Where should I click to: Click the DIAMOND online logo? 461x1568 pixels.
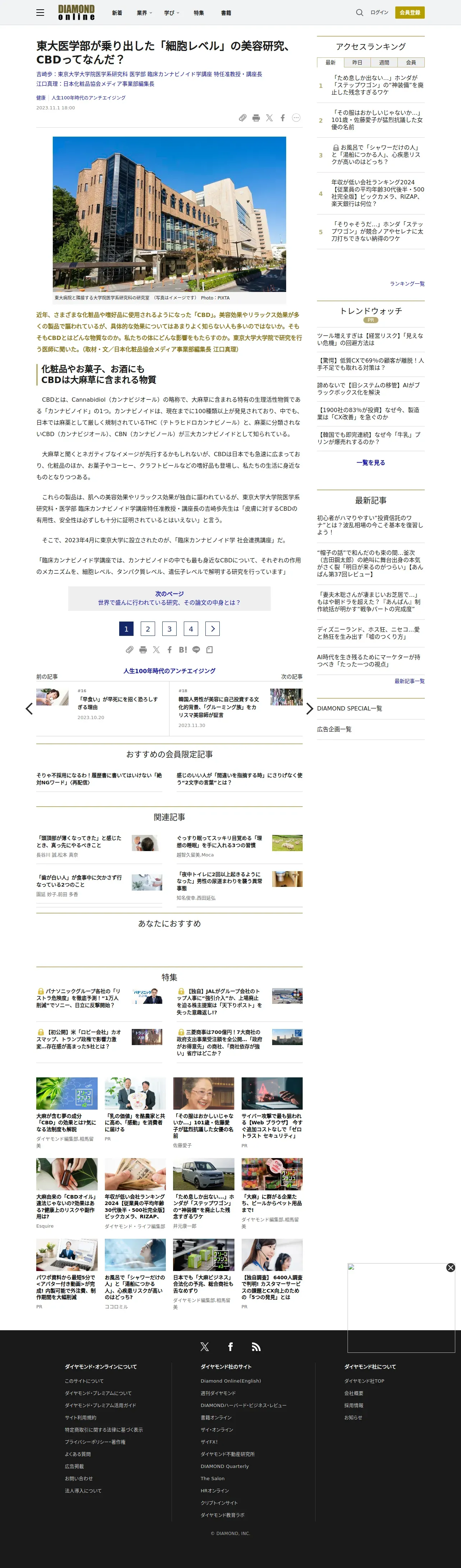click(x=77, y=13)
